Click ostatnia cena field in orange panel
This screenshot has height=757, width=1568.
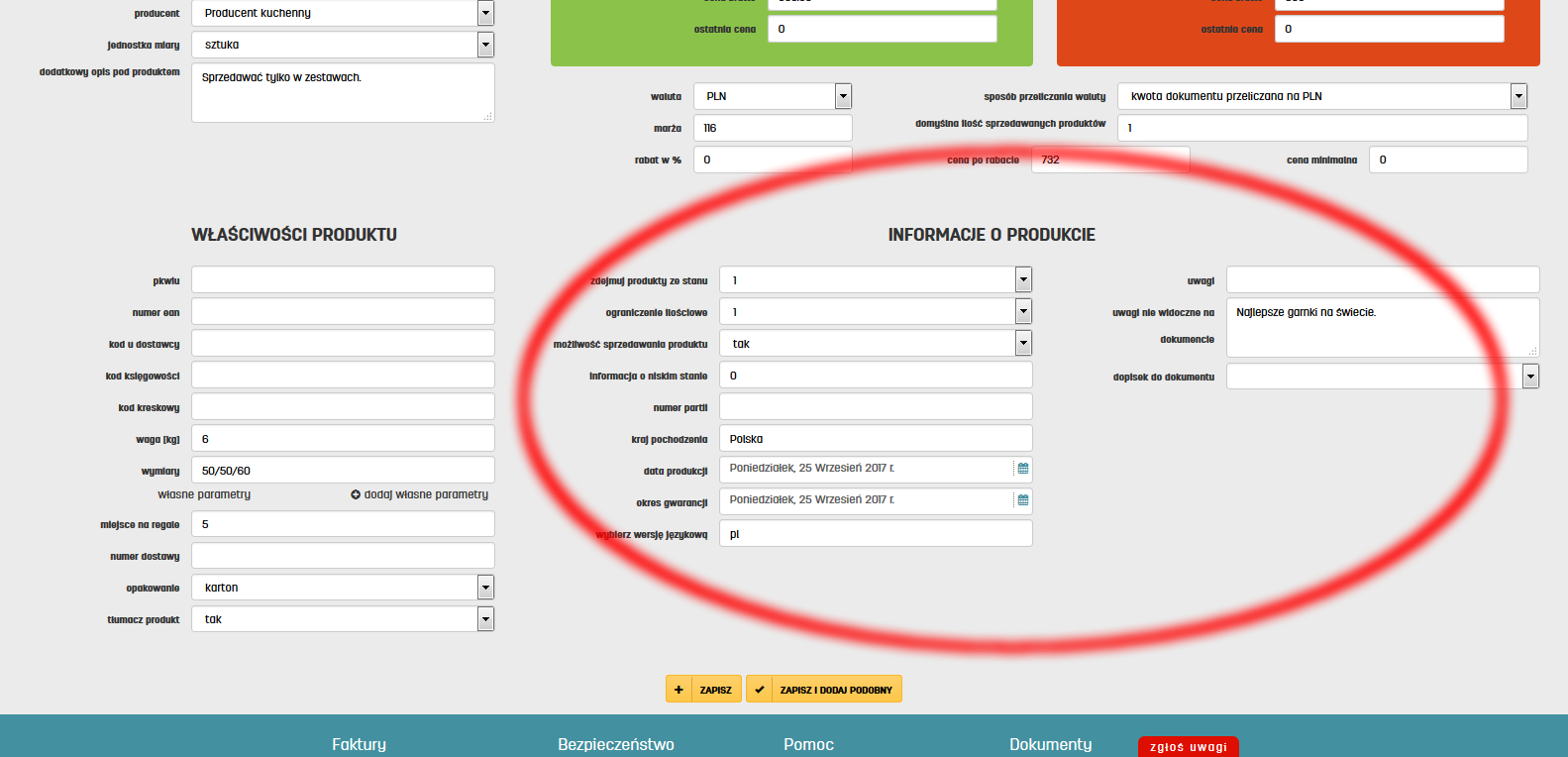pyautogui.click(x=1389, y=29)
